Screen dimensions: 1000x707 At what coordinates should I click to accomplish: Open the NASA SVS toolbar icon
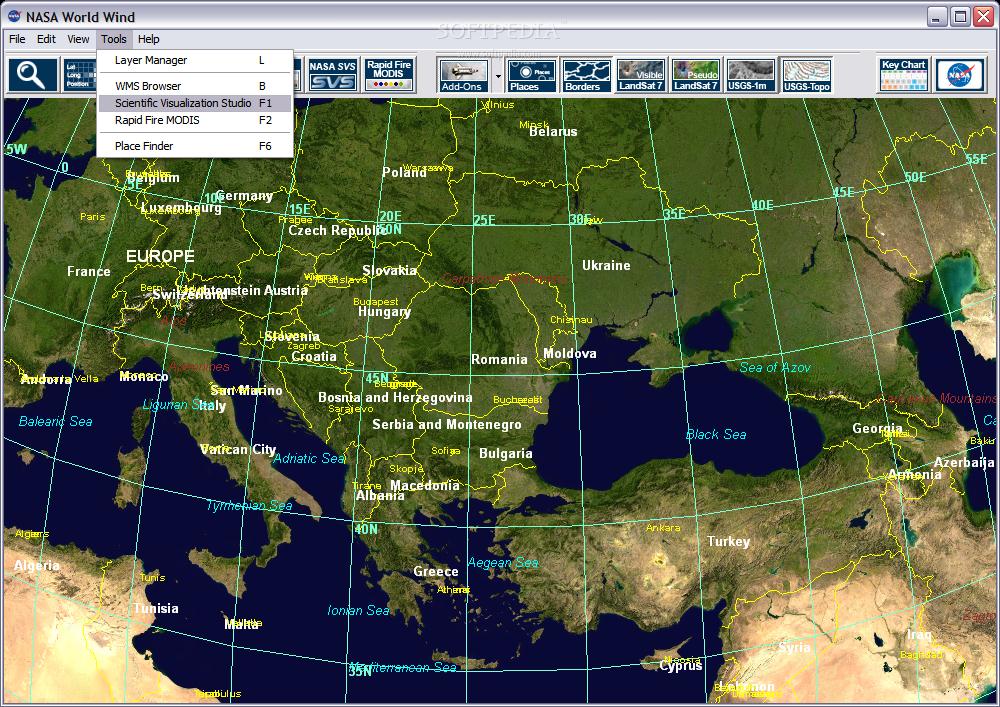point(331,75)
